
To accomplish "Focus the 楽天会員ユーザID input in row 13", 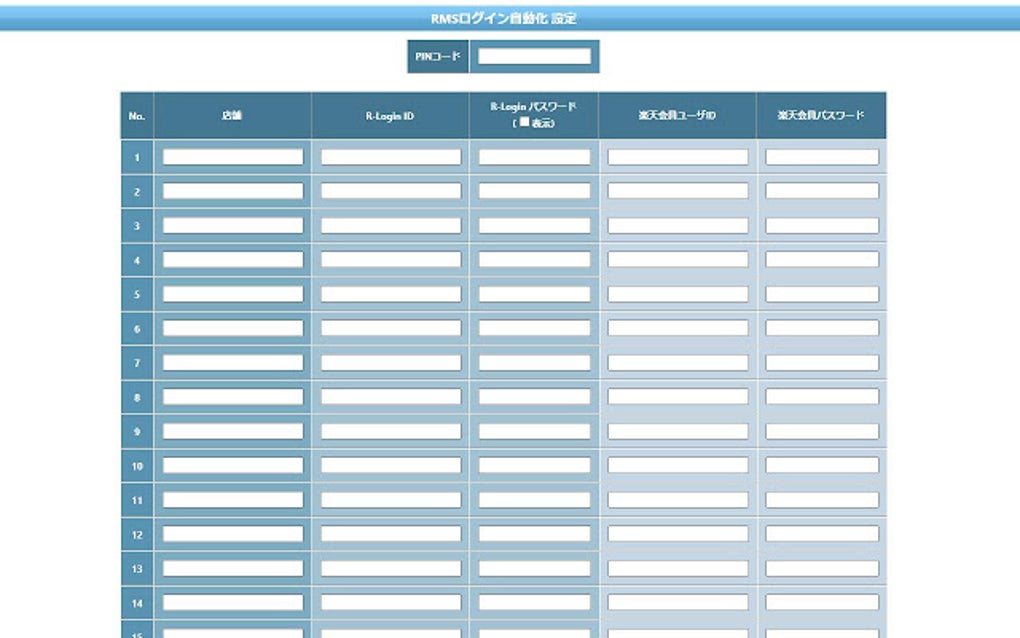I will pyautogui.click(x=678, y=568).
